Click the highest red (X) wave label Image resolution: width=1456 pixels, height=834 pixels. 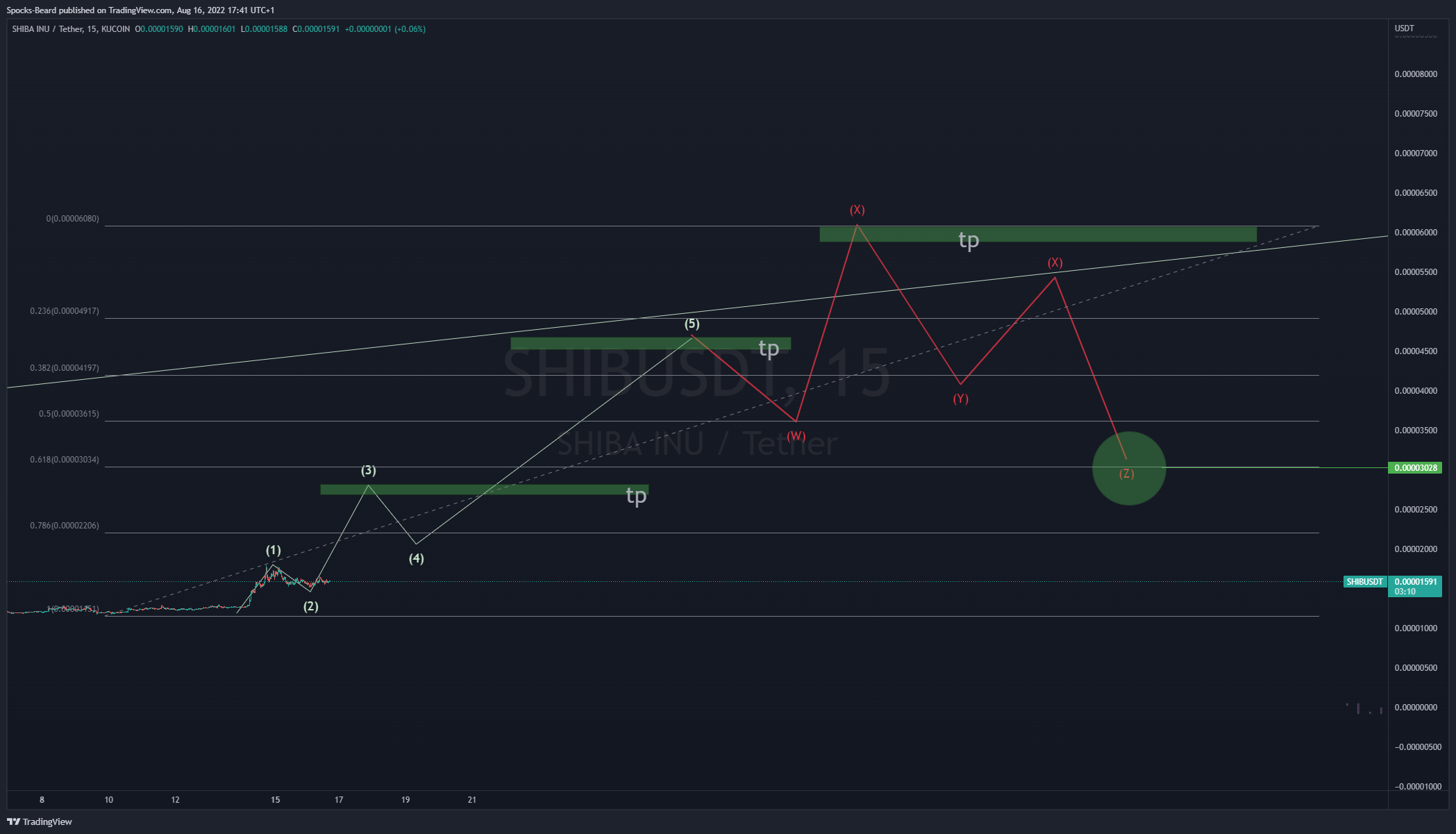point(857,210)
